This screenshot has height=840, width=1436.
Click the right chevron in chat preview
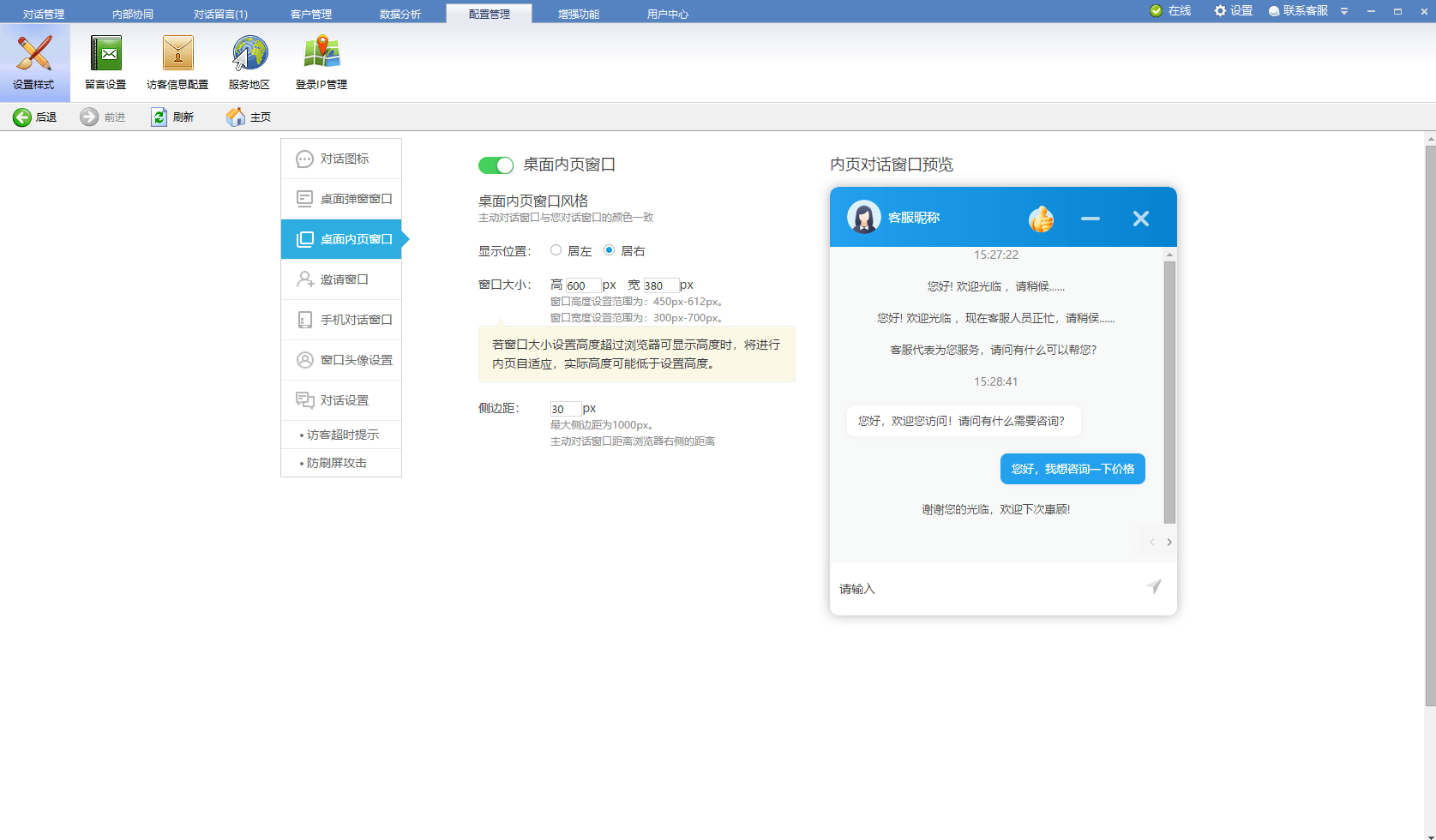(x=1169, y=542)
